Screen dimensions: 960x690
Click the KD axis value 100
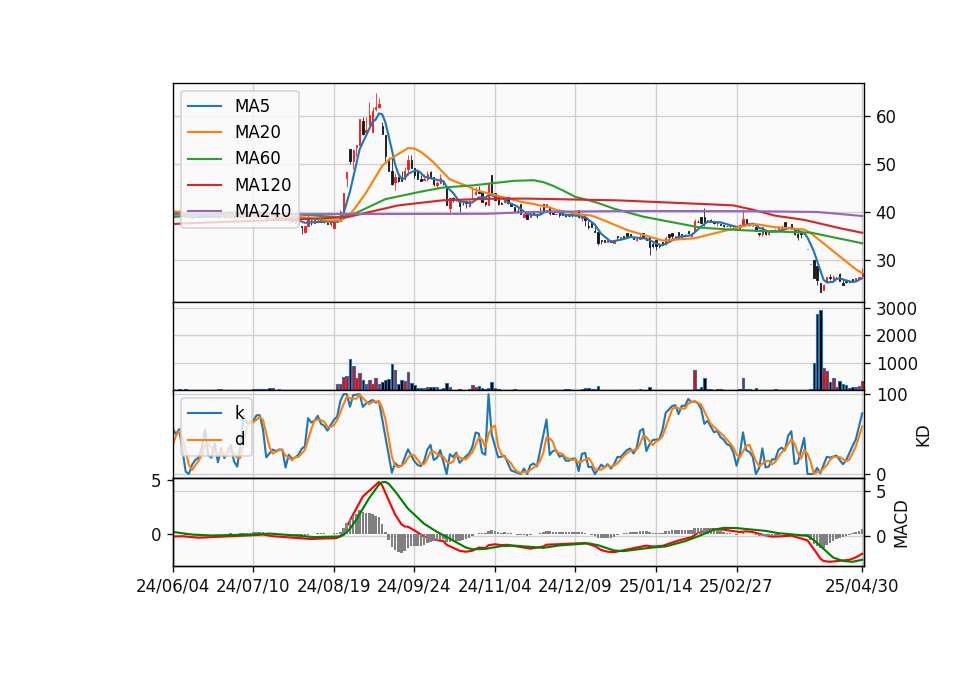892,395
